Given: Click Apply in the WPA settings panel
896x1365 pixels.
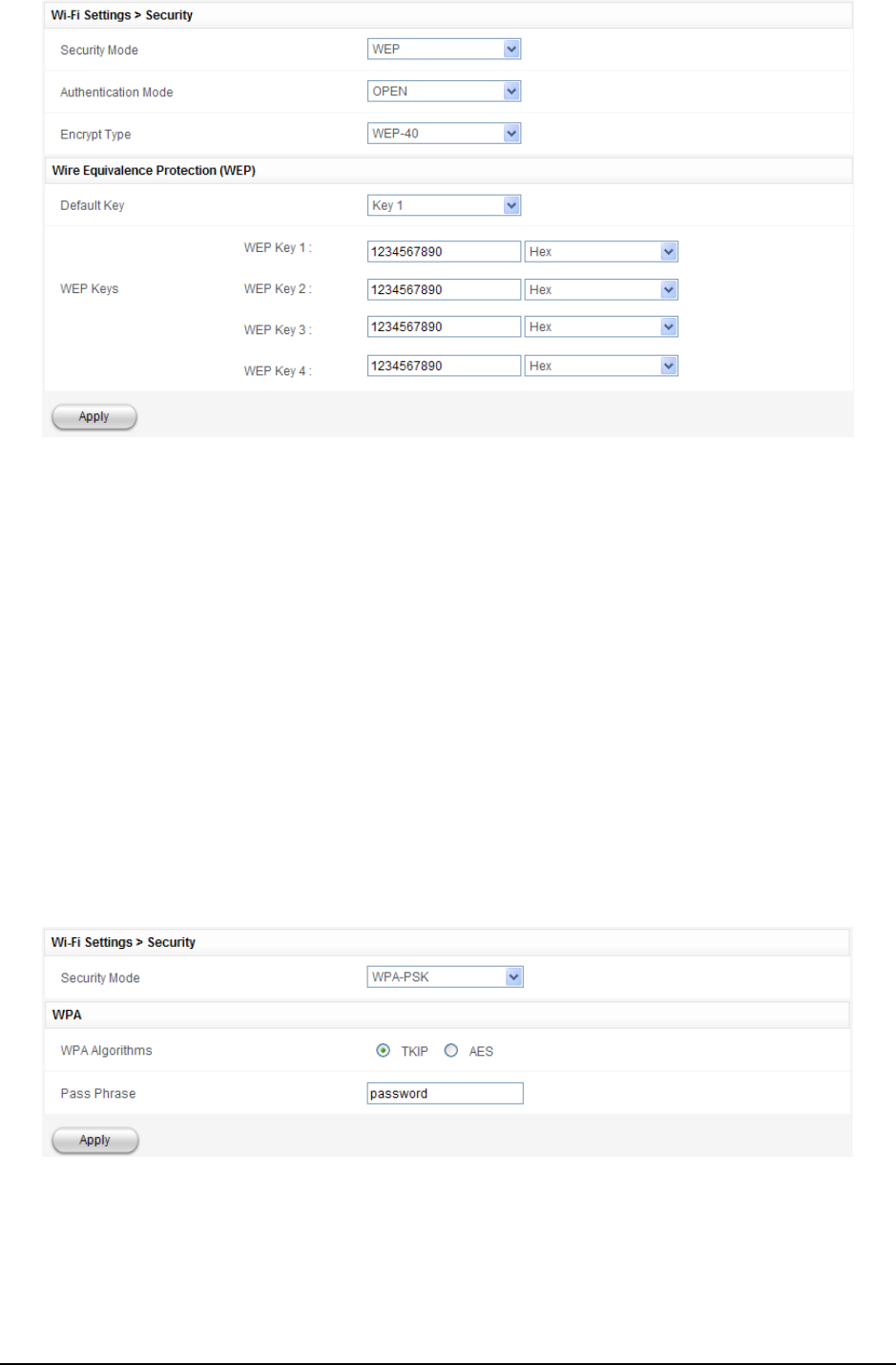Looking at the screenshot, I should pyautogui.click(x=95, y=1141).
